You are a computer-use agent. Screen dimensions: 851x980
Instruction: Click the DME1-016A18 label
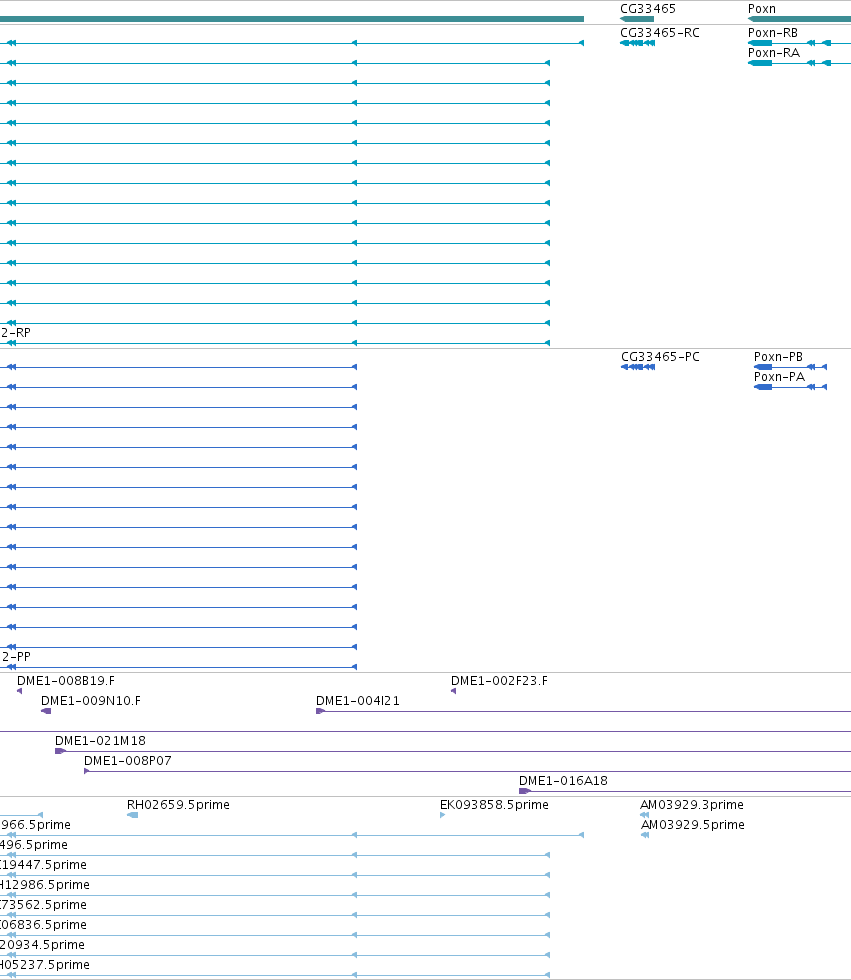coord(563,780)
